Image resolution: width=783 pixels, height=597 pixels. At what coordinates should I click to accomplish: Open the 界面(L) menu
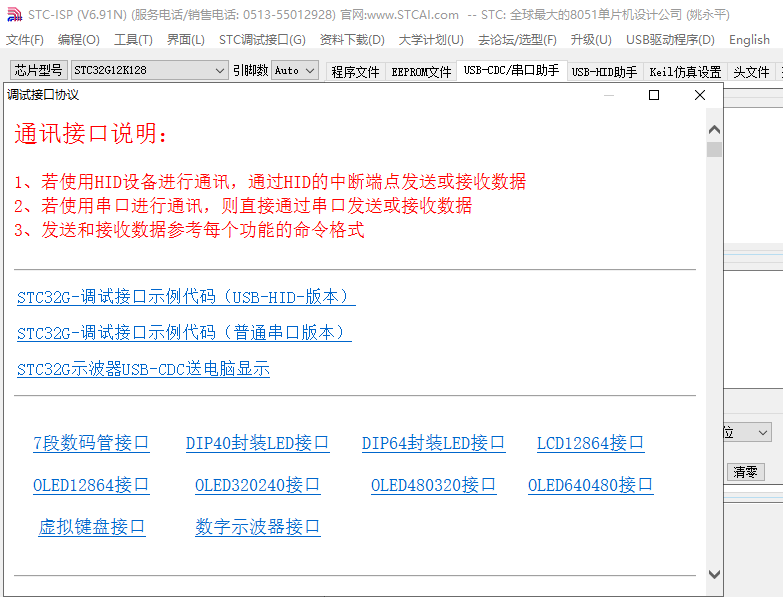click(x=185, y=40)
